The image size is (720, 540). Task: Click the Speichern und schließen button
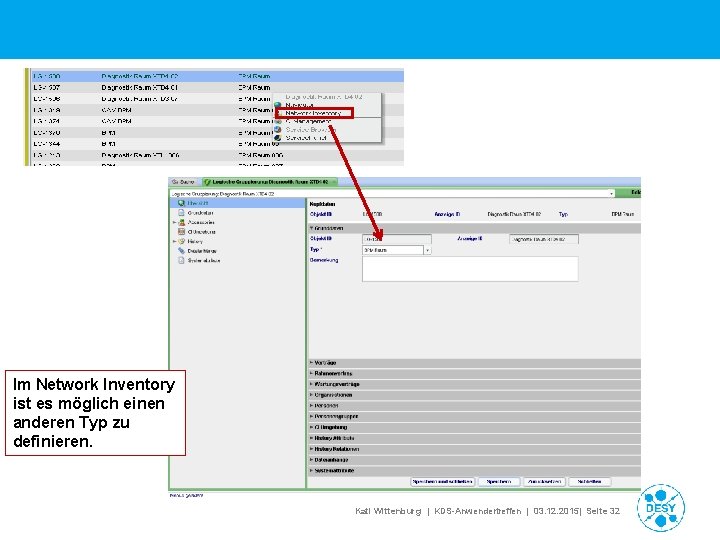(443, 482)
